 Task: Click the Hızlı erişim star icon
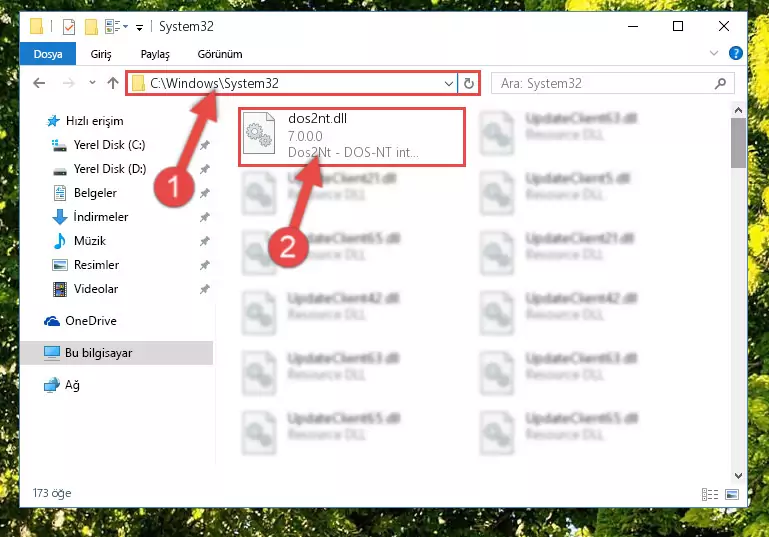tap(53, 121)
